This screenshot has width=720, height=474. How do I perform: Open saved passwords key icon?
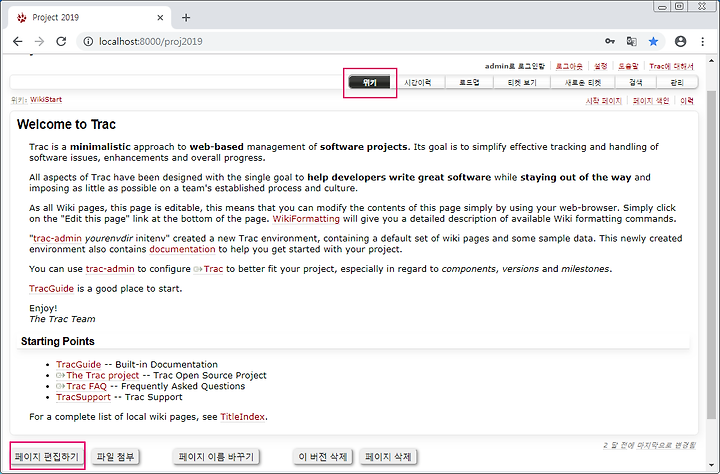609,41
